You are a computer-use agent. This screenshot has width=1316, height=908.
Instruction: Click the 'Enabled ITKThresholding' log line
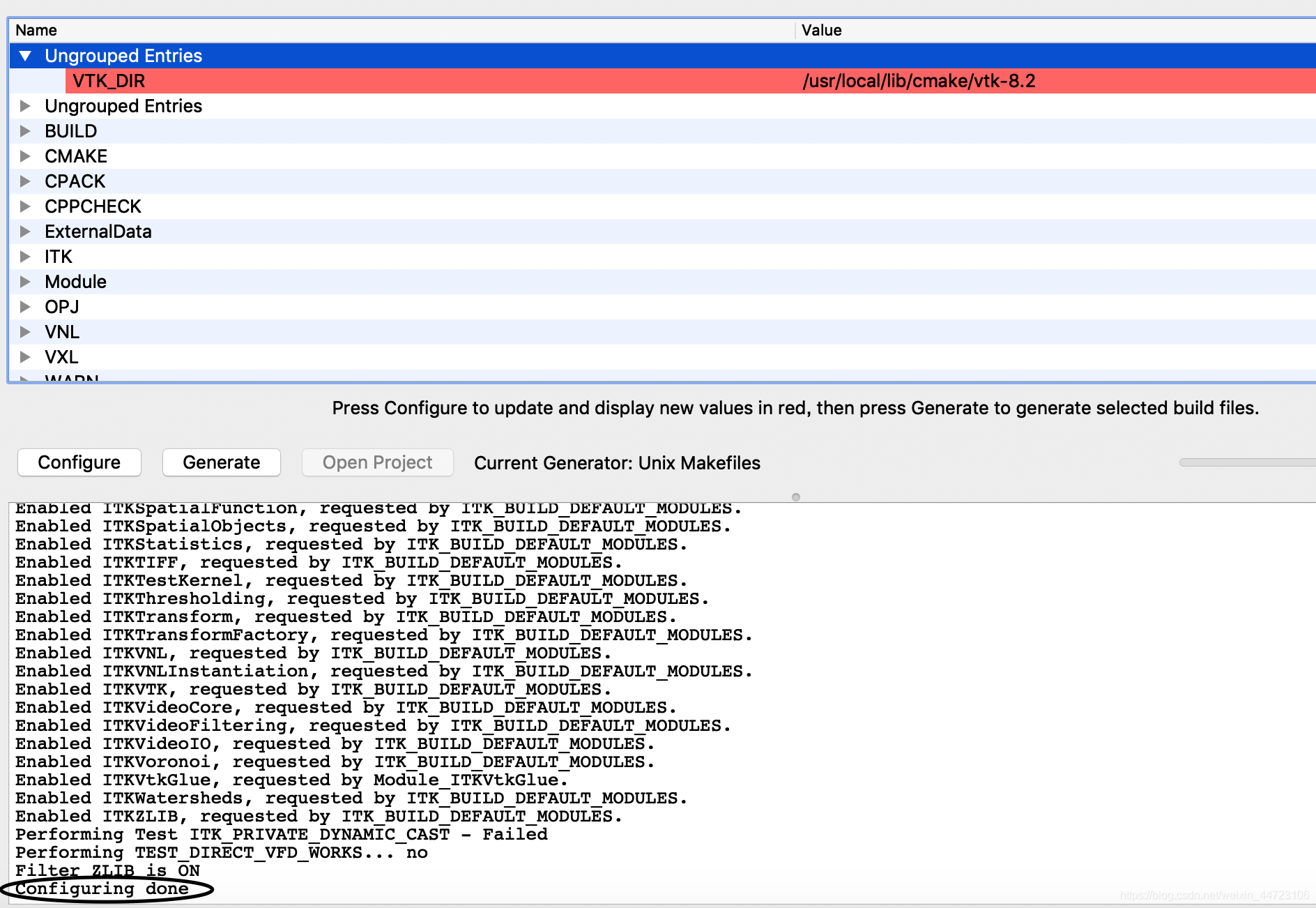[x=362, y=598]
